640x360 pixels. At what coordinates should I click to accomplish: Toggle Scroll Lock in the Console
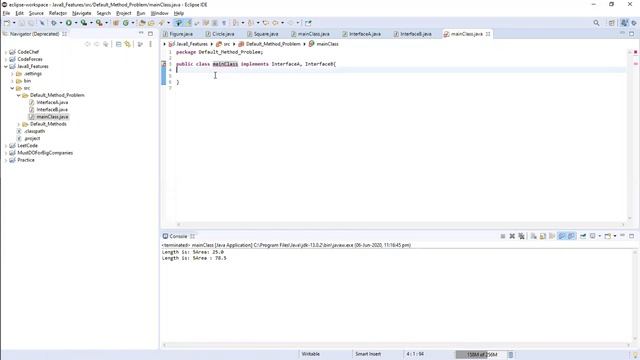pos(543,236)
